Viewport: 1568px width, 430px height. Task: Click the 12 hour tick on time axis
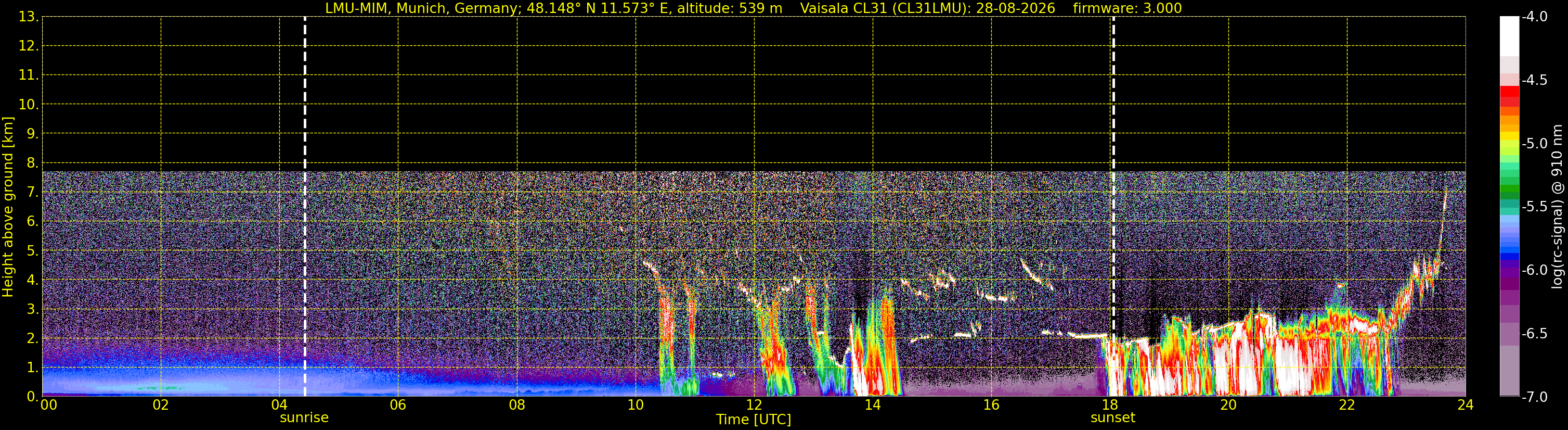[754, 405]
